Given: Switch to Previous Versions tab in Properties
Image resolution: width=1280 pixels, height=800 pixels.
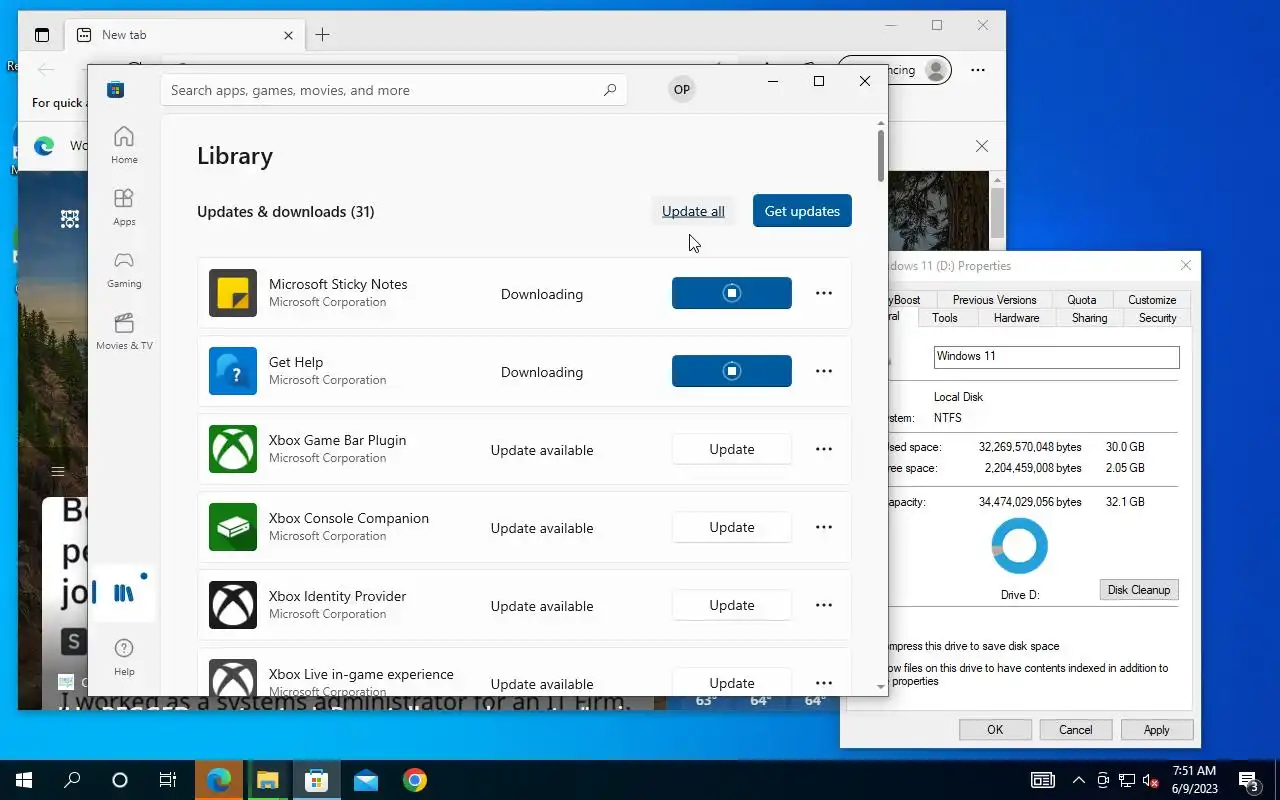Looking at the screenshot, I should coord(994,300).
